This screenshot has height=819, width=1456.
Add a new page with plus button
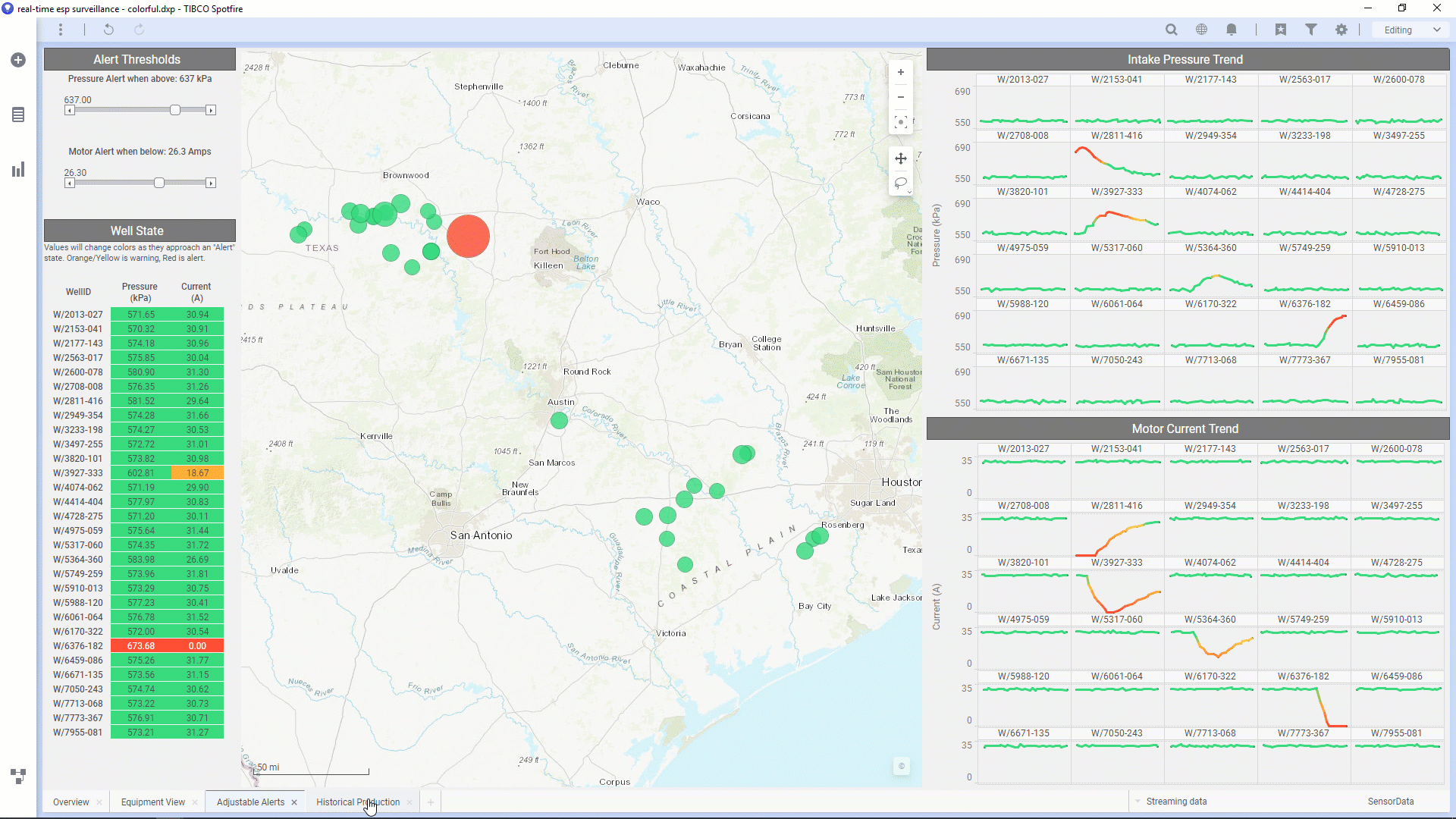point(431,802)
